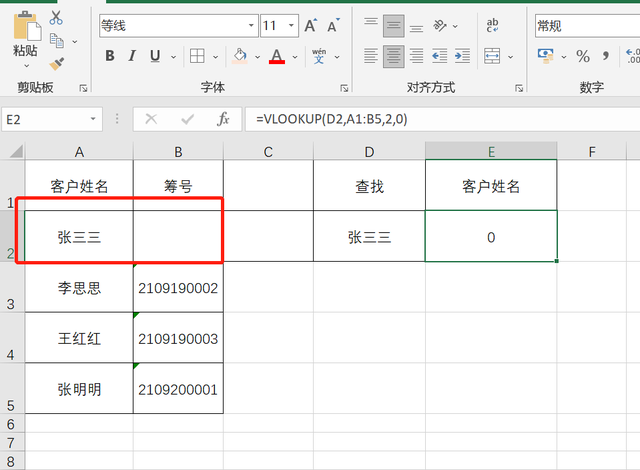Open font settings dialog launcher
640x470 pixels.
(344, 88)
